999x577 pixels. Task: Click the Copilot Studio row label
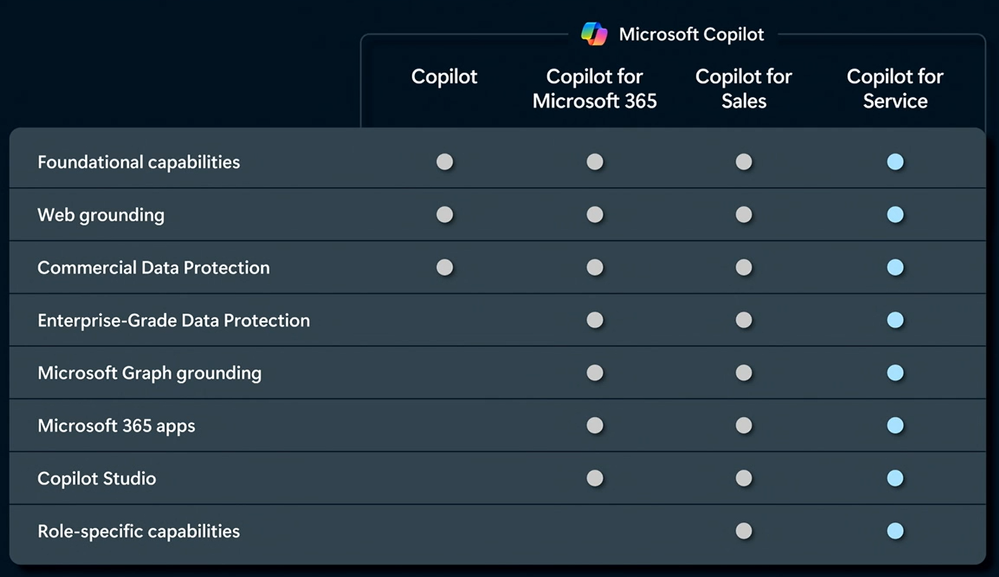(97, 478)
